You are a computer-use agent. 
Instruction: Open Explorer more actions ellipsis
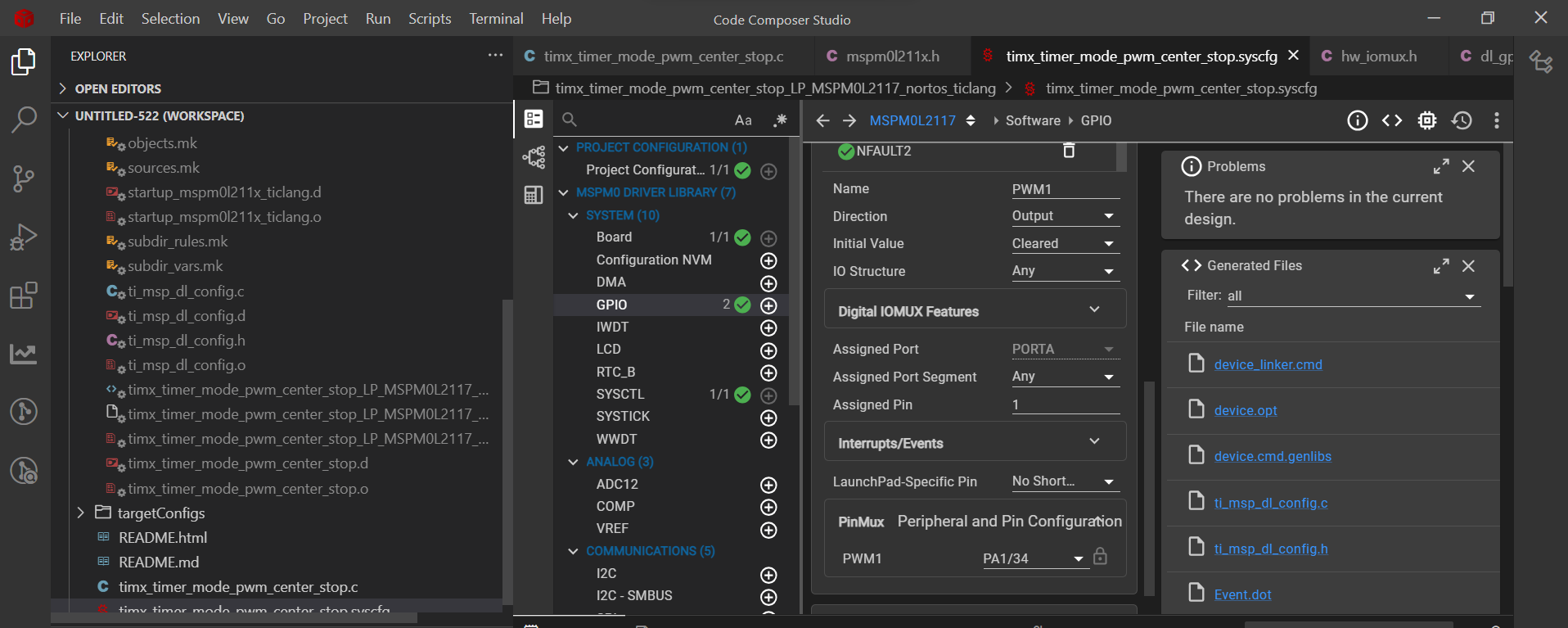pyautogui.click(x=495, y=56)
